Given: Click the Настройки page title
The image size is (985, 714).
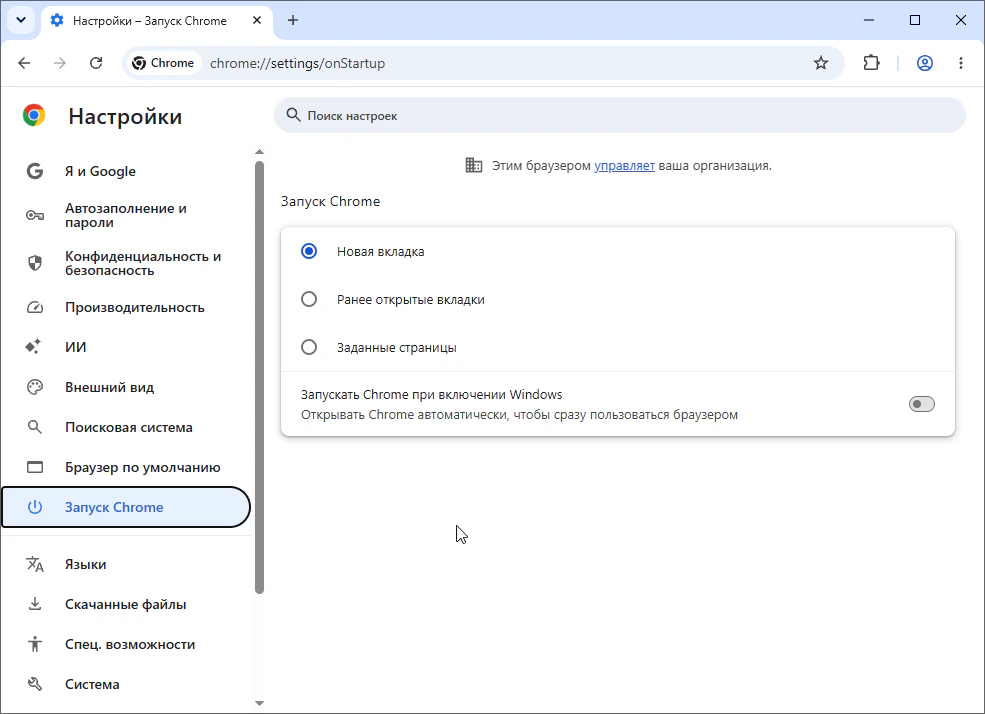Looking at the screenshot, I should (x=125, y=116).
